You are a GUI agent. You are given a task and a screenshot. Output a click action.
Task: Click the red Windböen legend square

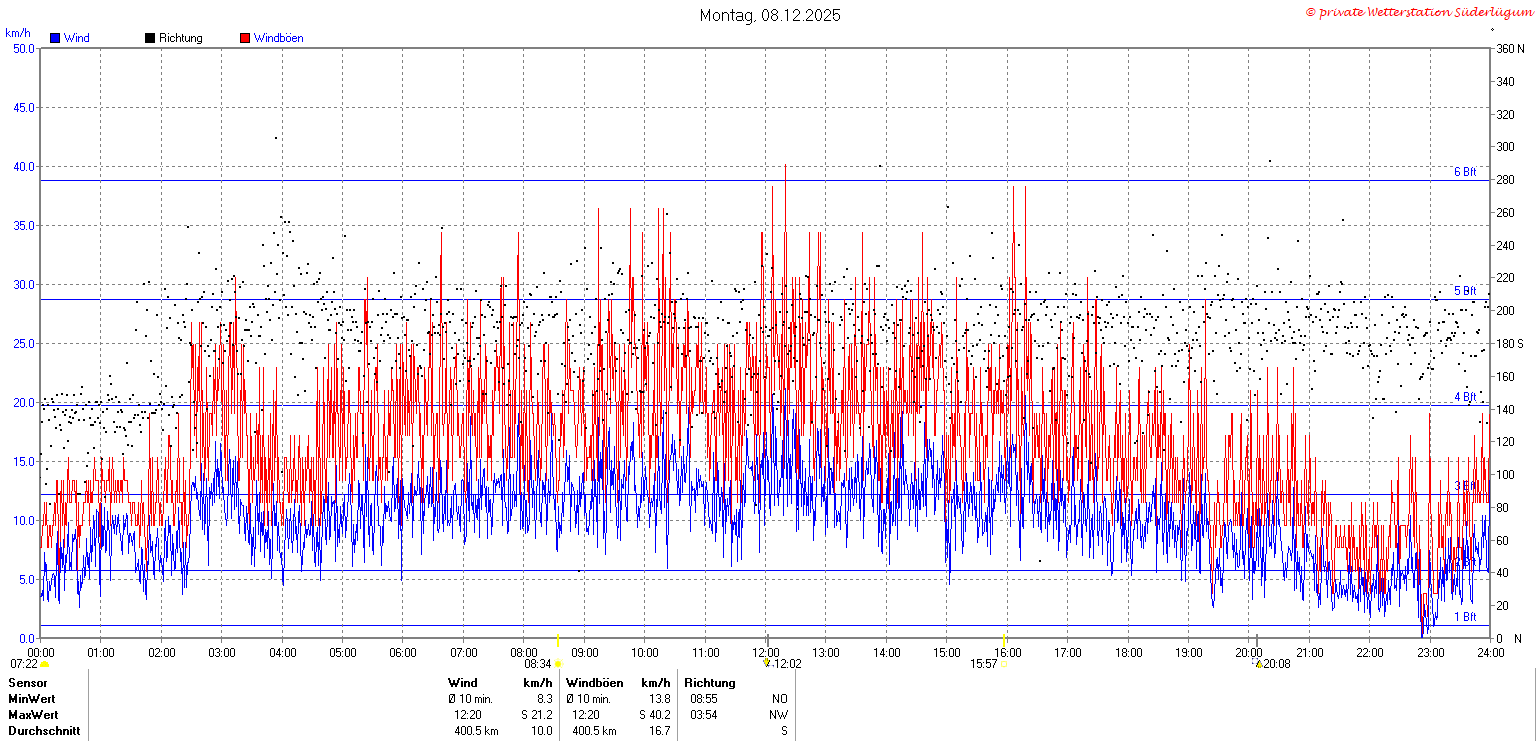245,38
